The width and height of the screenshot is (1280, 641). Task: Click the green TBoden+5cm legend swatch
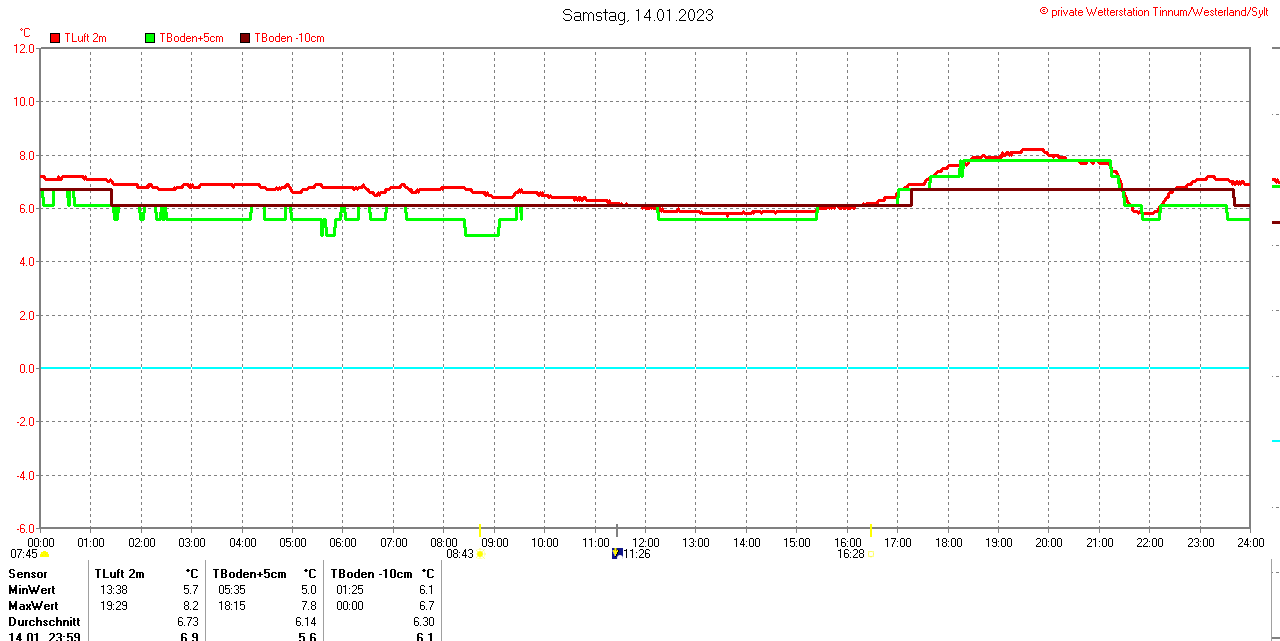151,38
